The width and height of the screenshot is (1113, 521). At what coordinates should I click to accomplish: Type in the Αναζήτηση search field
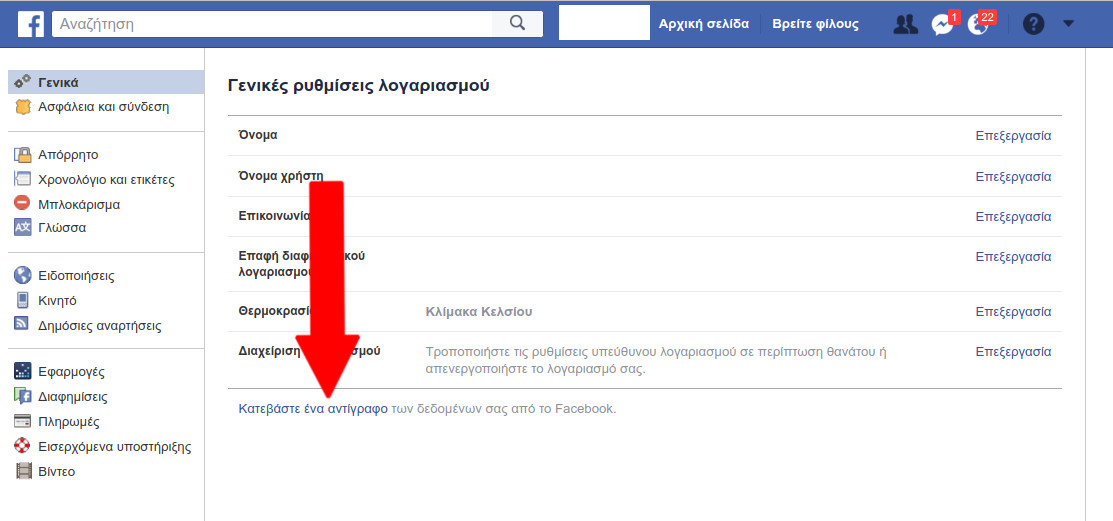point(272,24)
